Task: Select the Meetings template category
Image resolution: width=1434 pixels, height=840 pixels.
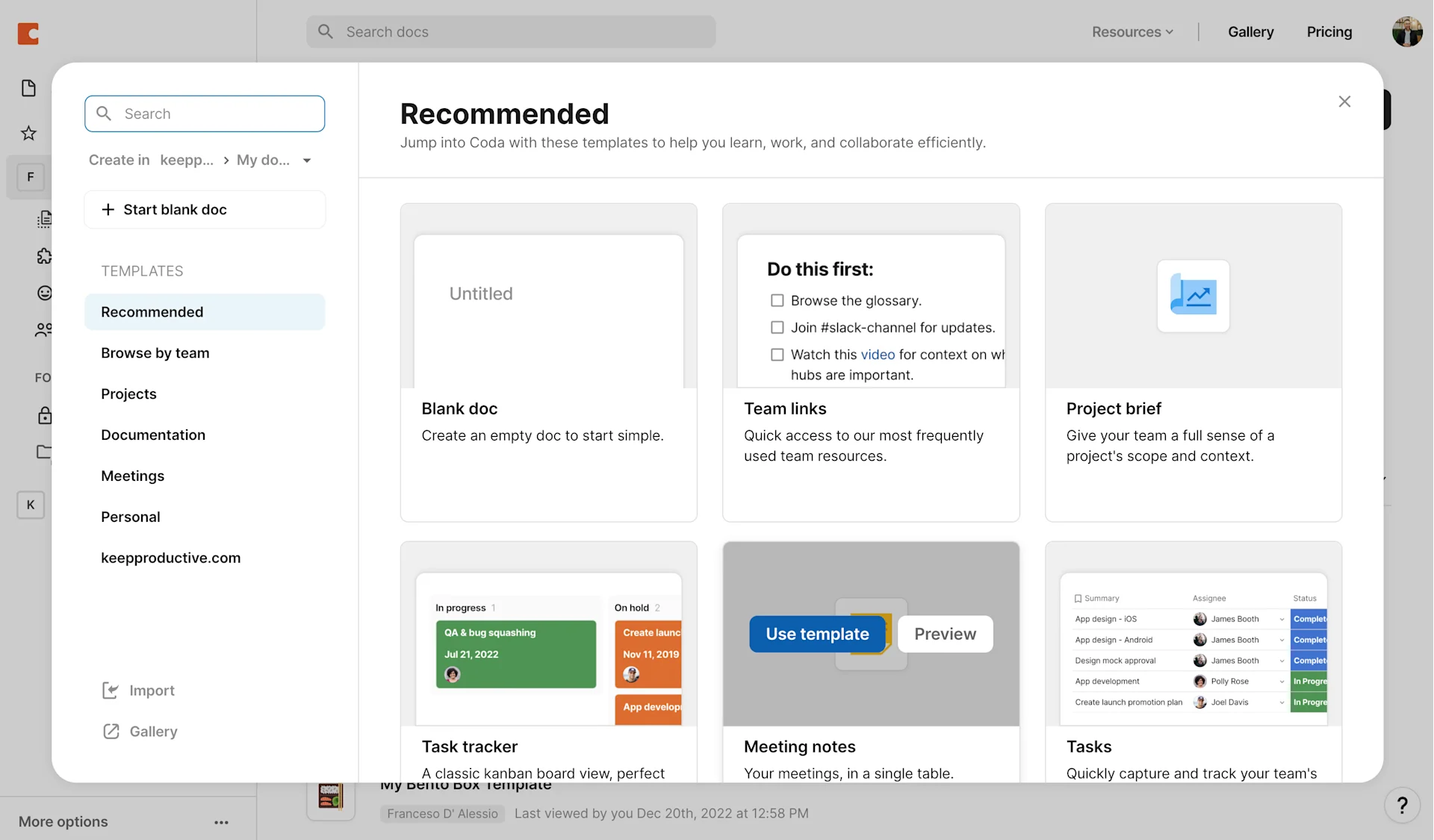Action: [132, 476]
